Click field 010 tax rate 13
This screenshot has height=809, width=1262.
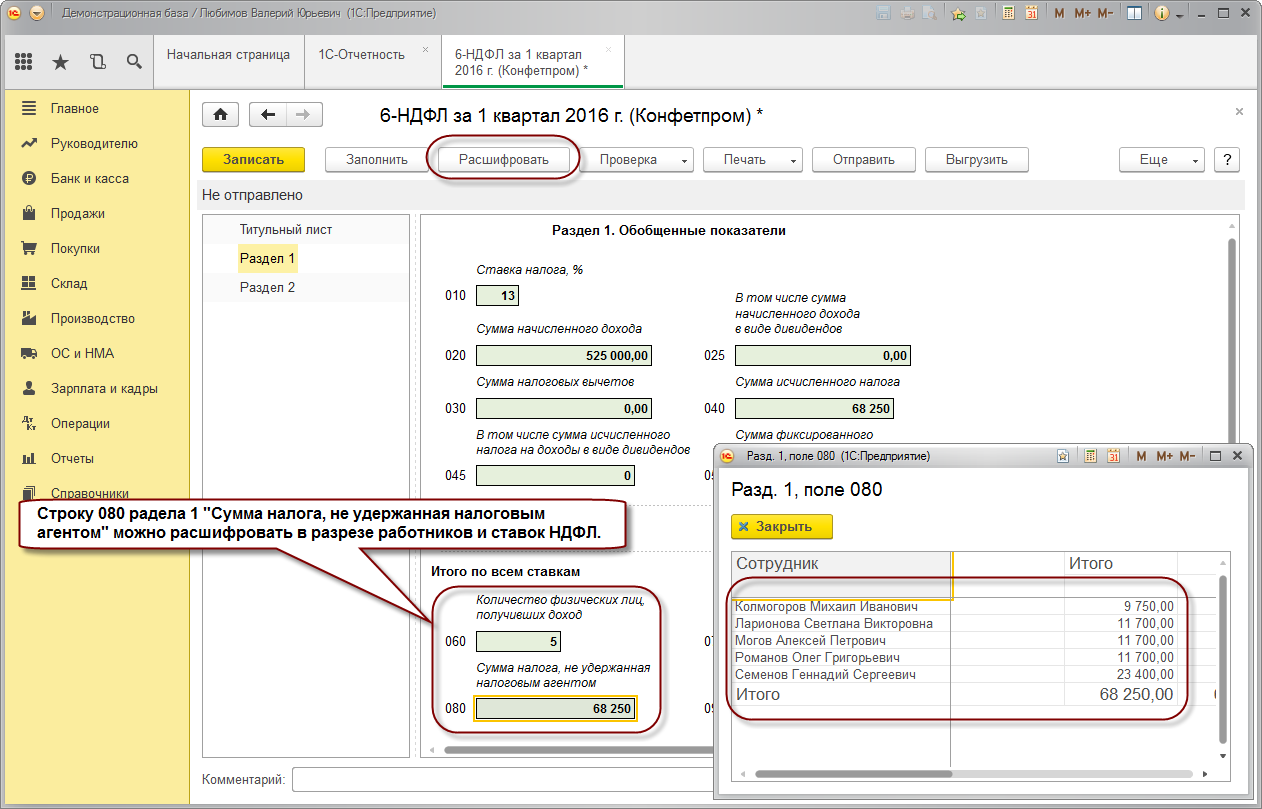497,295
